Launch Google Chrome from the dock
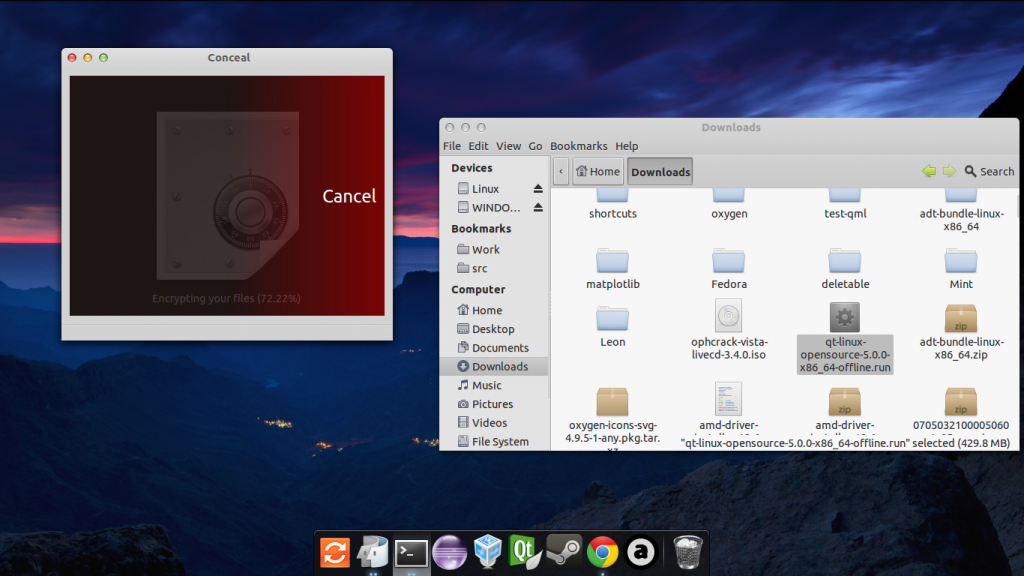 [x=601, y=551]
